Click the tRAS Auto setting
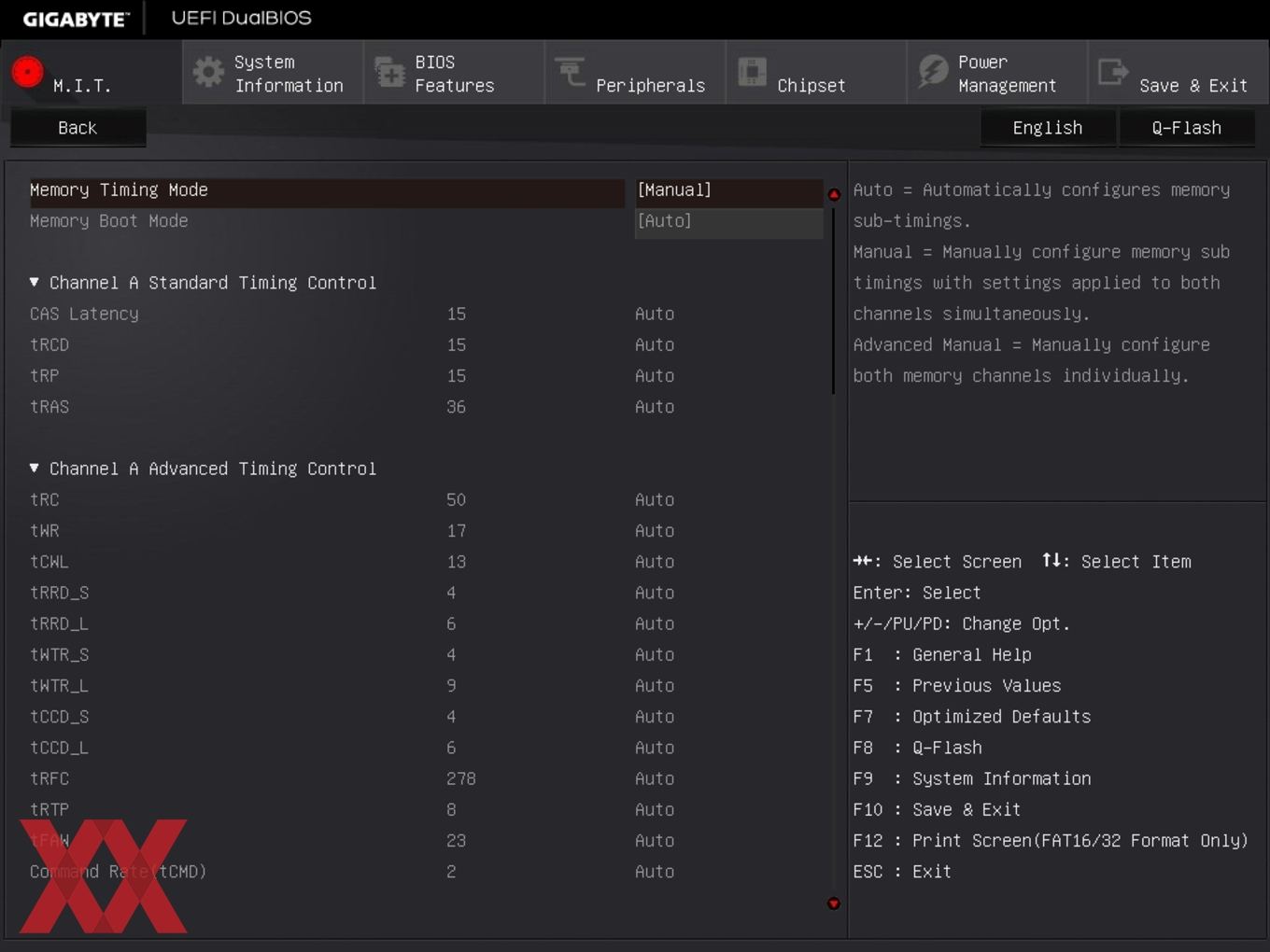 coord(655,406)
